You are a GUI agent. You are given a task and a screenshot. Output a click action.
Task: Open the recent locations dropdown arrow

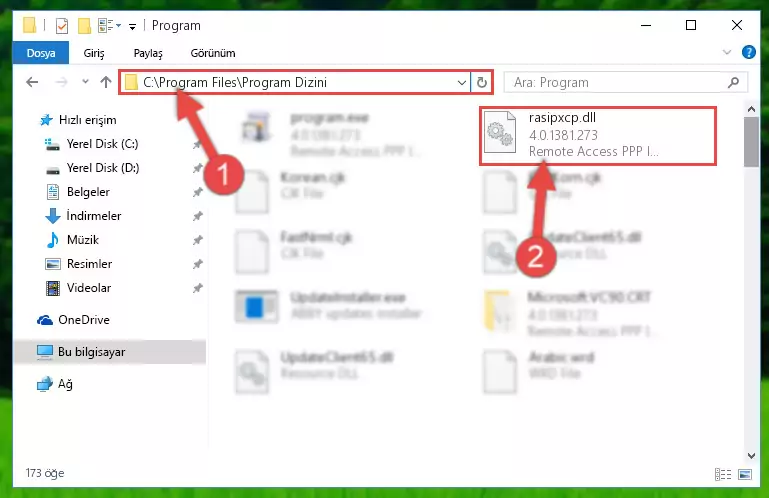pos(85,81)
